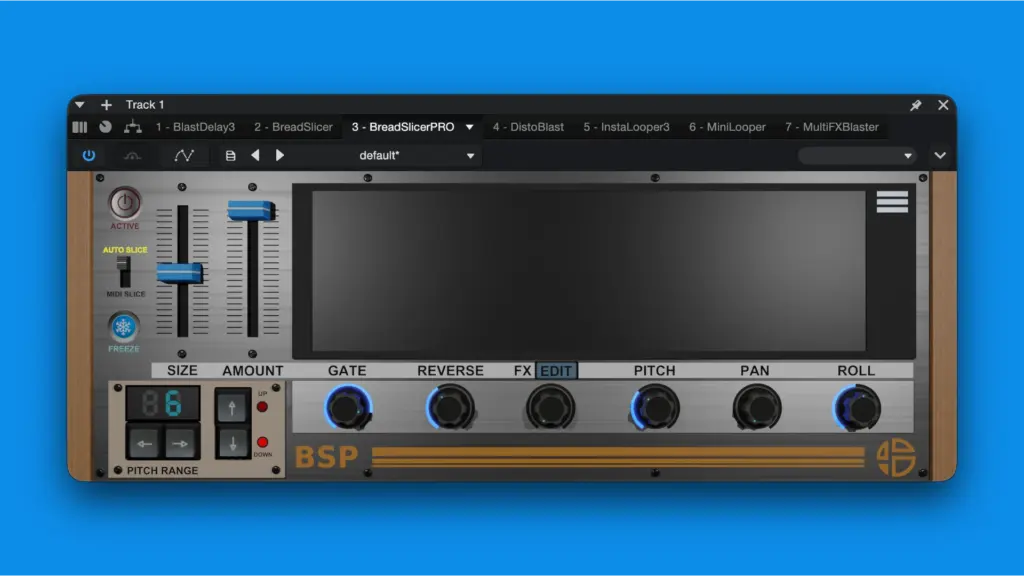This screenshot has width=1024, height=576.
Task: Open BreadSlicerPRO tab dropdown arrow
Action: coord(470,127)
